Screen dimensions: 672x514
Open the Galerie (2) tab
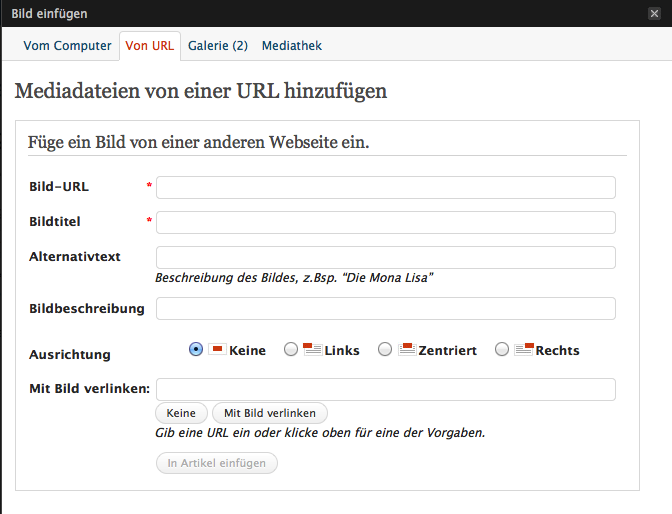(218, 46)
